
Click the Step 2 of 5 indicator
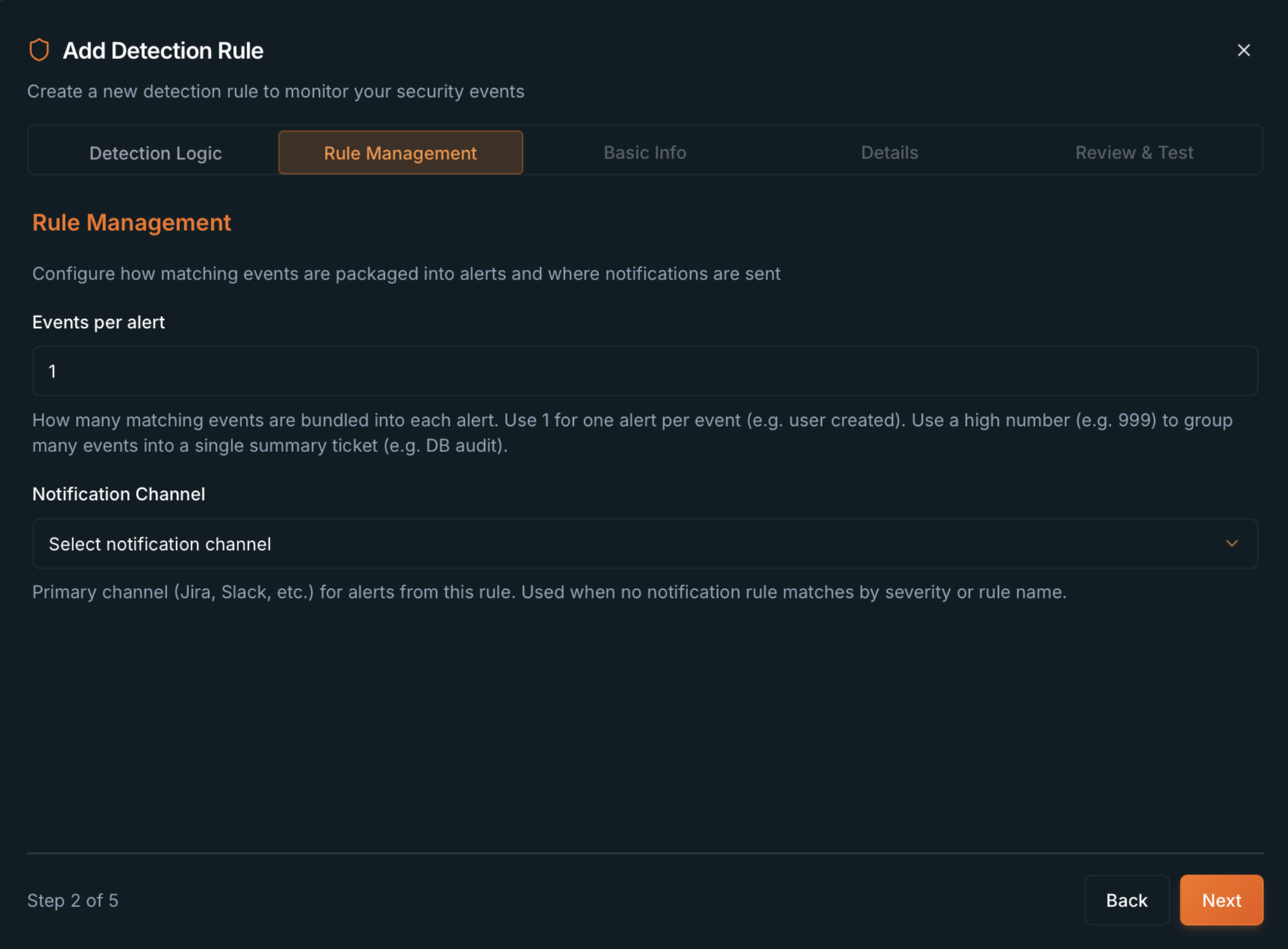pos(73,900)
